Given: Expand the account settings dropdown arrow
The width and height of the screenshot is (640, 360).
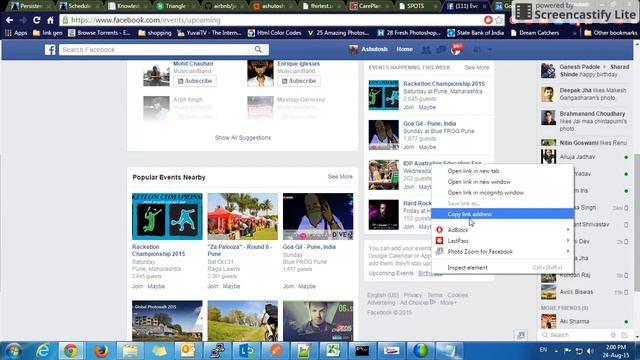Looking at the screenshot, I should click(489, 49).
